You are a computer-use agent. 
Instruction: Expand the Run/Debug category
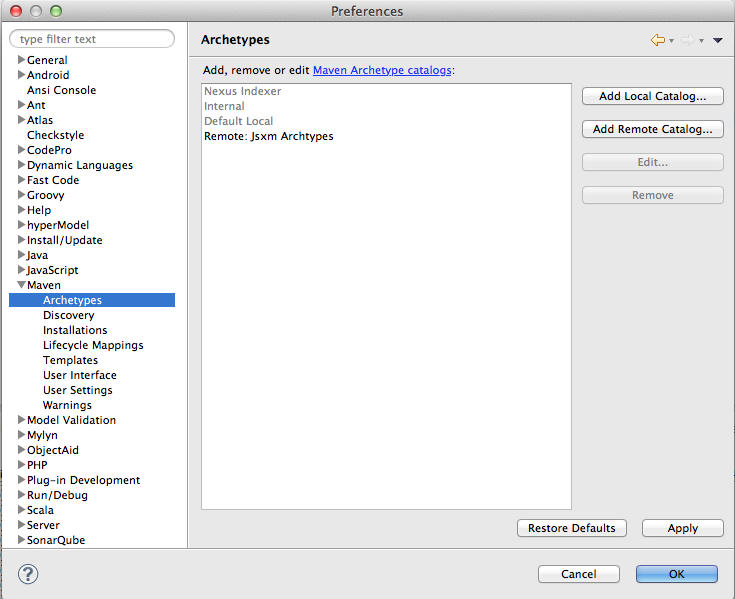pos(21,495)
